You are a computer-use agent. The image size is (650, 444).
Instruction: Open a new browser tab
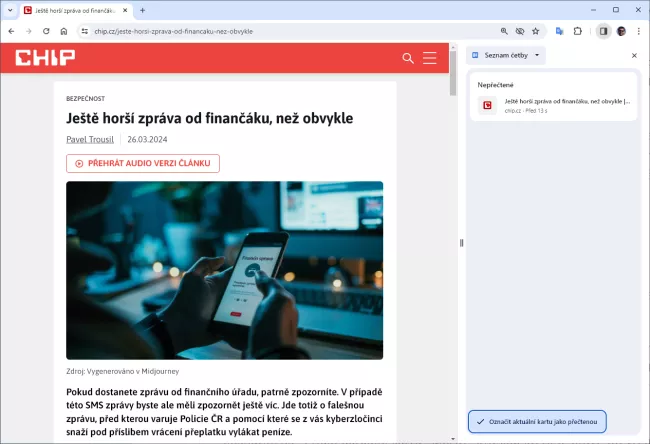point(142,10)
